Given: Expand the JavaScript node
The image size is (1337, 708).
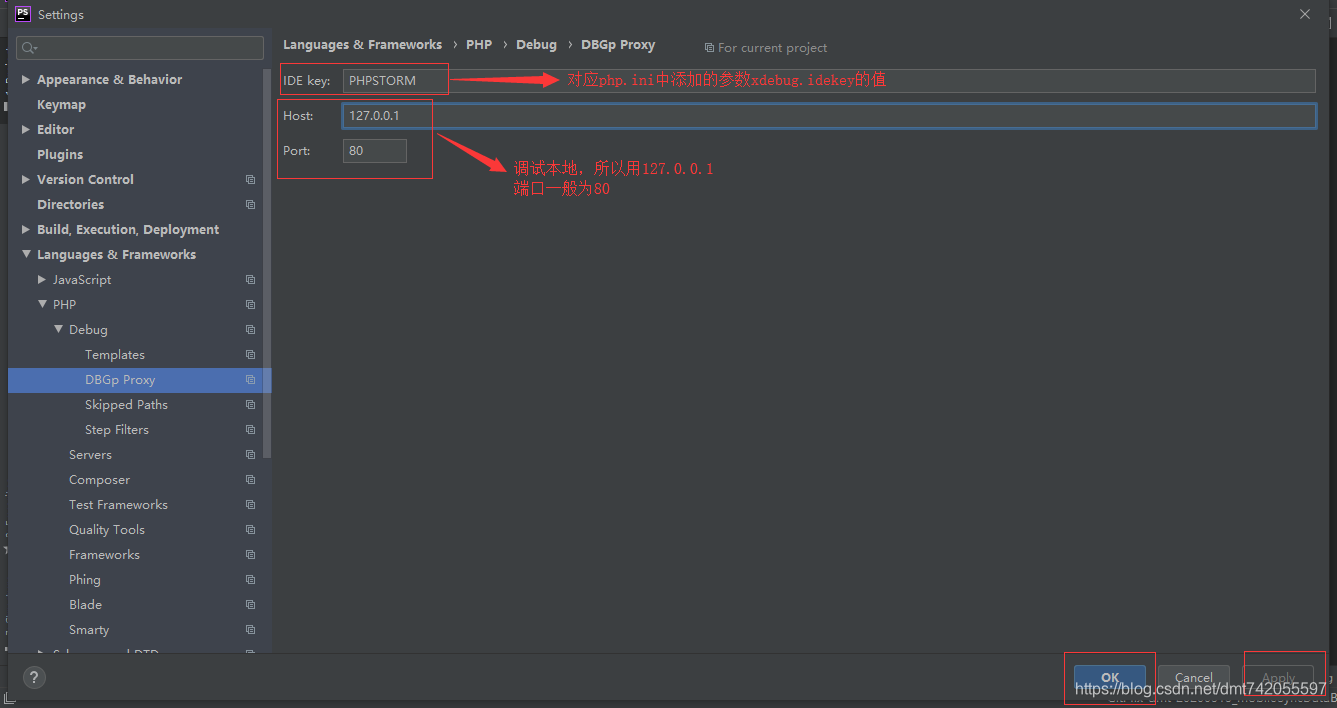Looking at the screenshot, I should pos(42,279).
